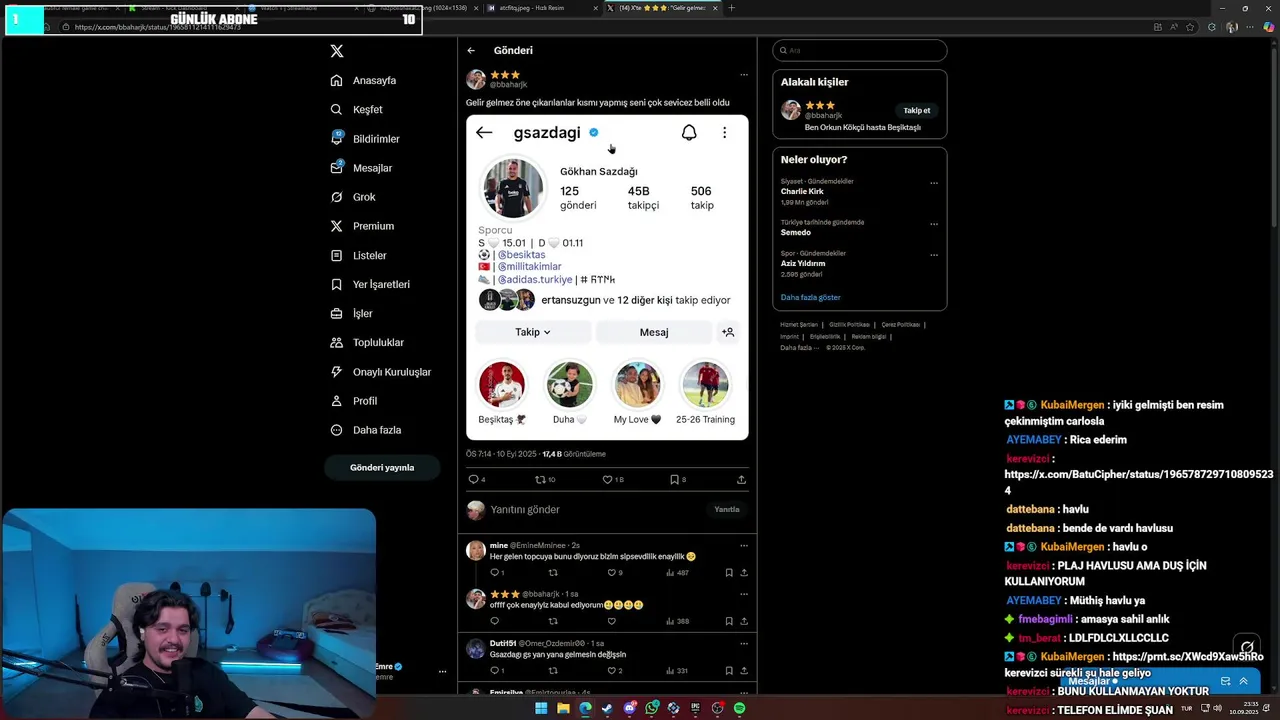Go back with the Gönderi arrow

(x=471, y=50)
